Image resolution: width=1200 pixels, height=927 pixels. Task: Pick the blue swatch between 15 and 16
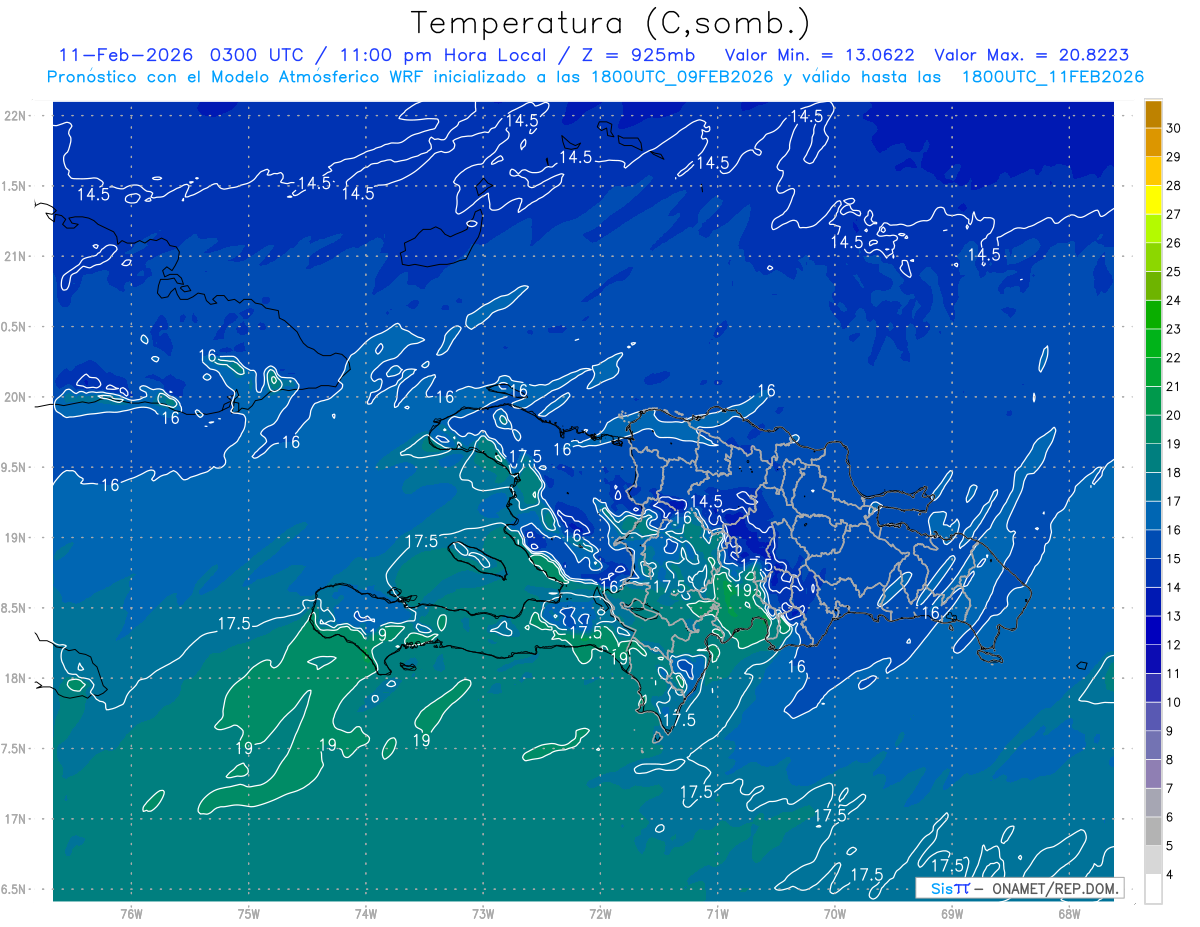1153,545
